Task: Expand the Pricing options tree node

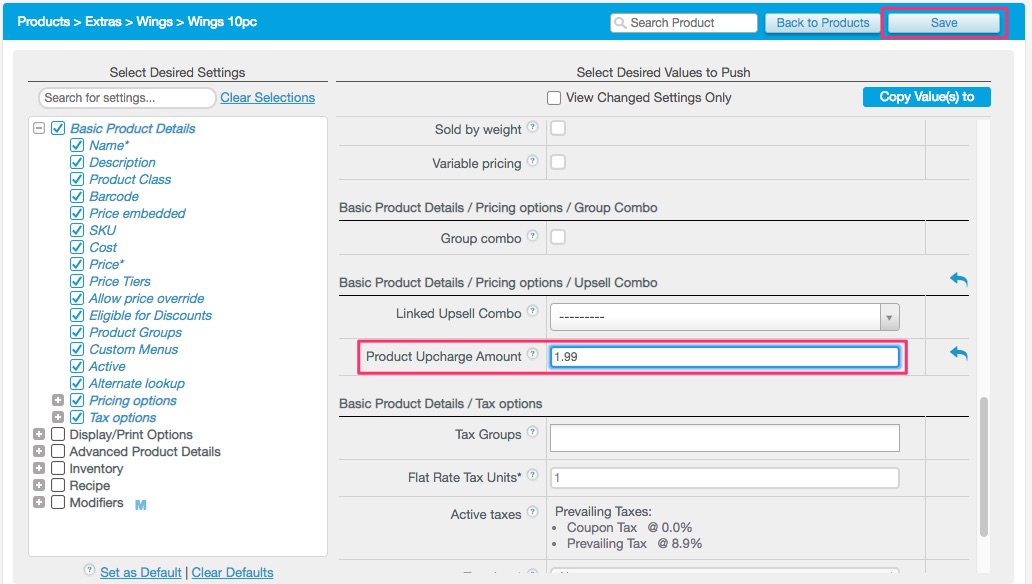Action: point(58,400)
